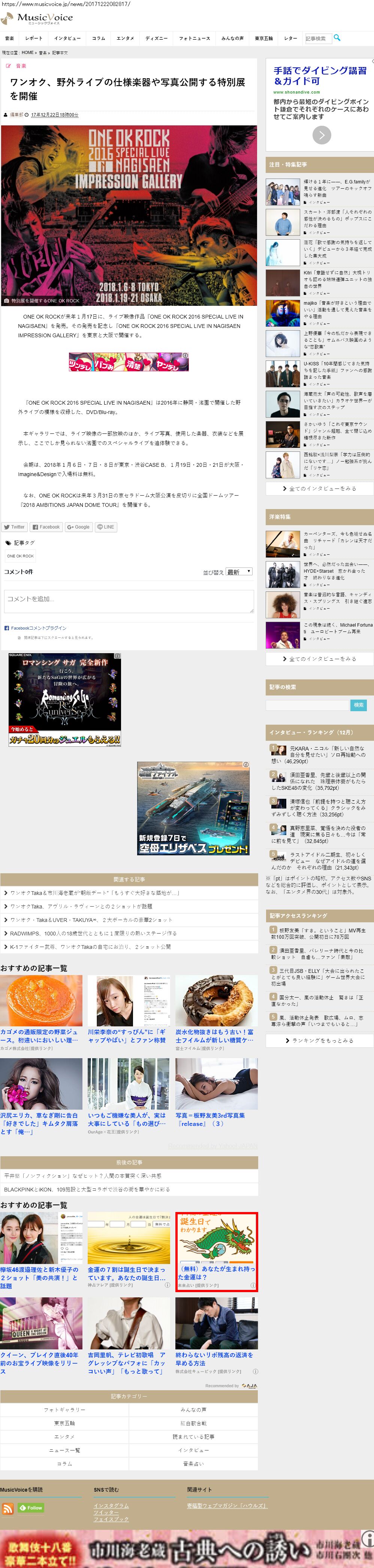The image size is (374, 1568).
Task: Click the Facebook comments plugin icon
Action: coord(7,628)
